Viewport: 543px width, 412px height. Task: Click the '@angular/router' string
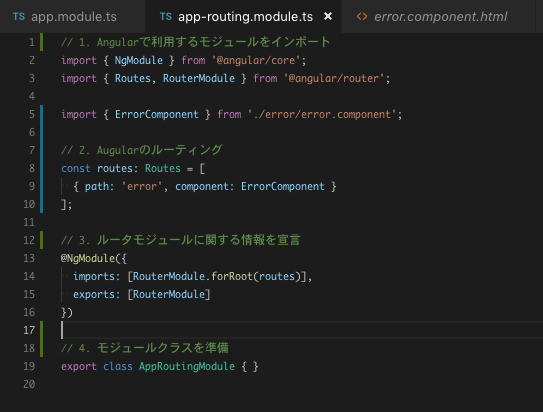[x=334, y=79]
